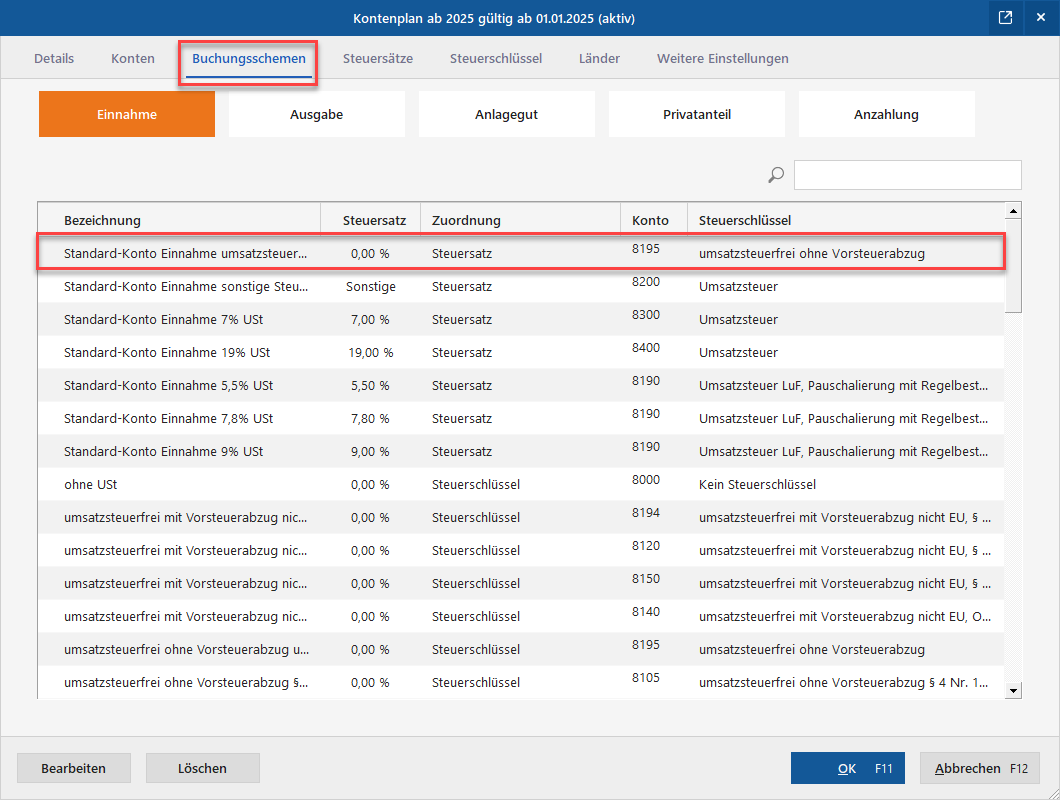The image size is (1060, 800).
Task: Click Konto value 8140
Action: pos(646,611)
